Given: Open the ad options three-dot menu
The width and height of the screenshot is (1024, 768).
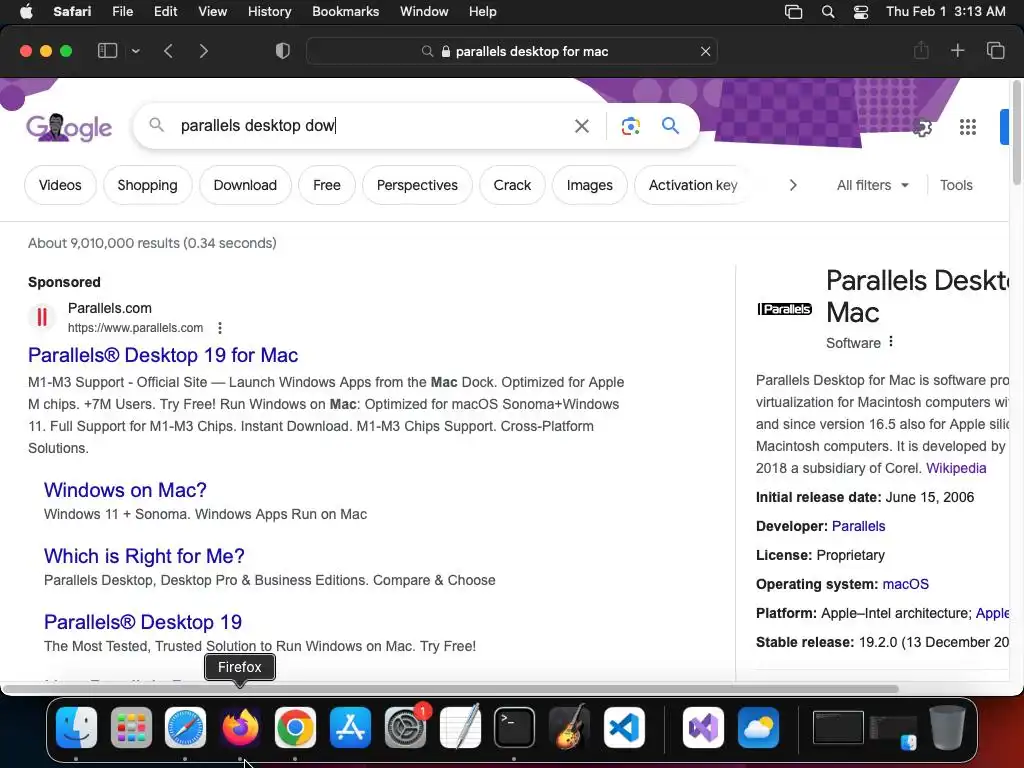Looking at the screenshot, I should tap(220, 328).
